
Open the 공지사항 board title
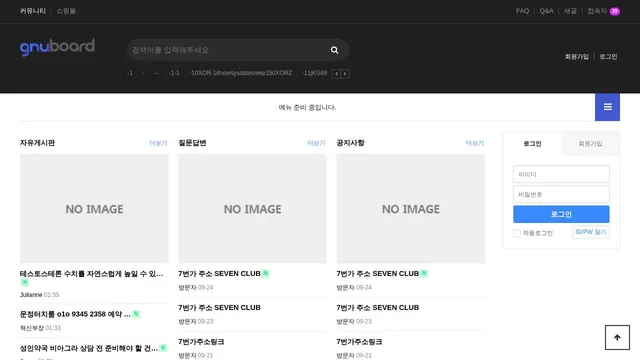pyautogui.click(x=350, y=143)
